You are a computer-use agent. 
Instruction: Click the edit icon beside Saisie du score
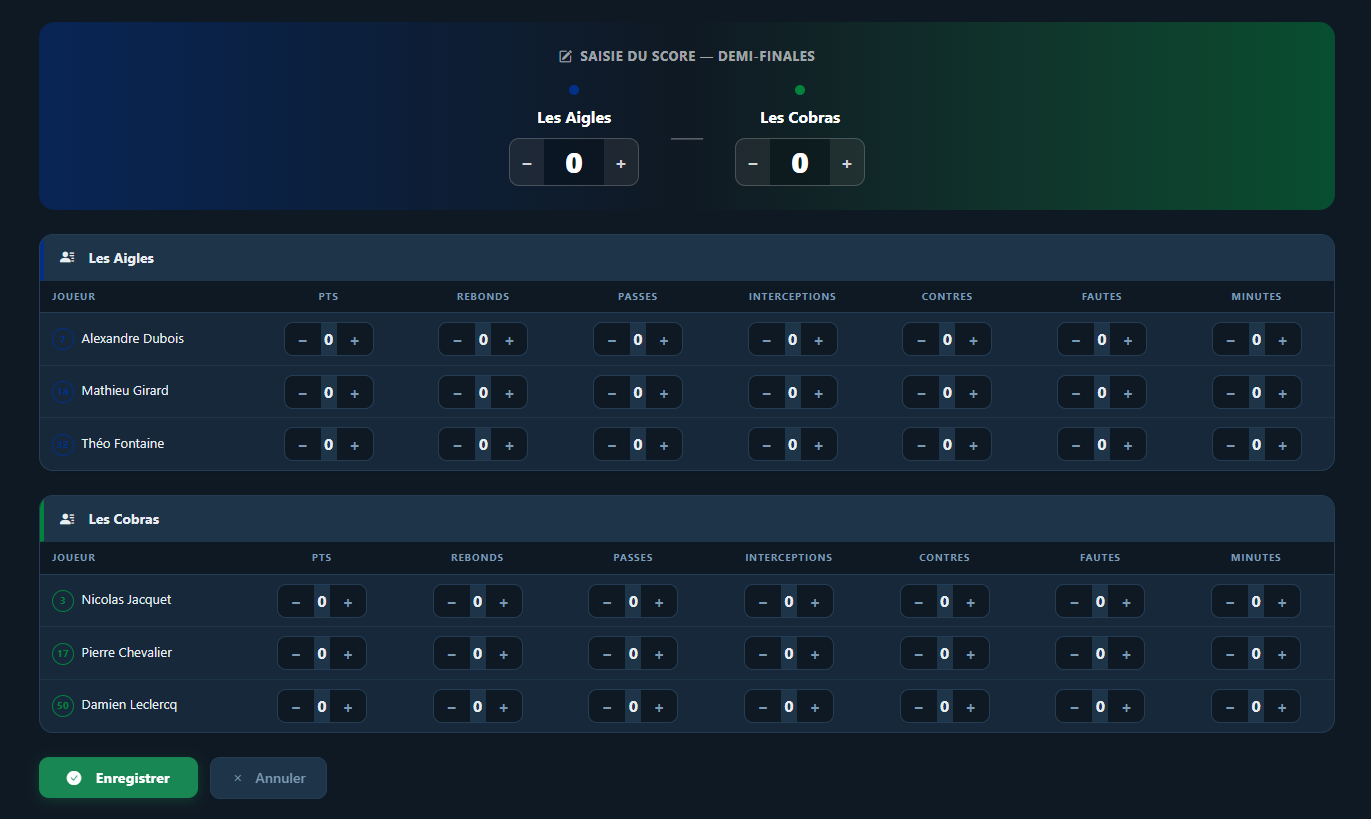[565, 57]
